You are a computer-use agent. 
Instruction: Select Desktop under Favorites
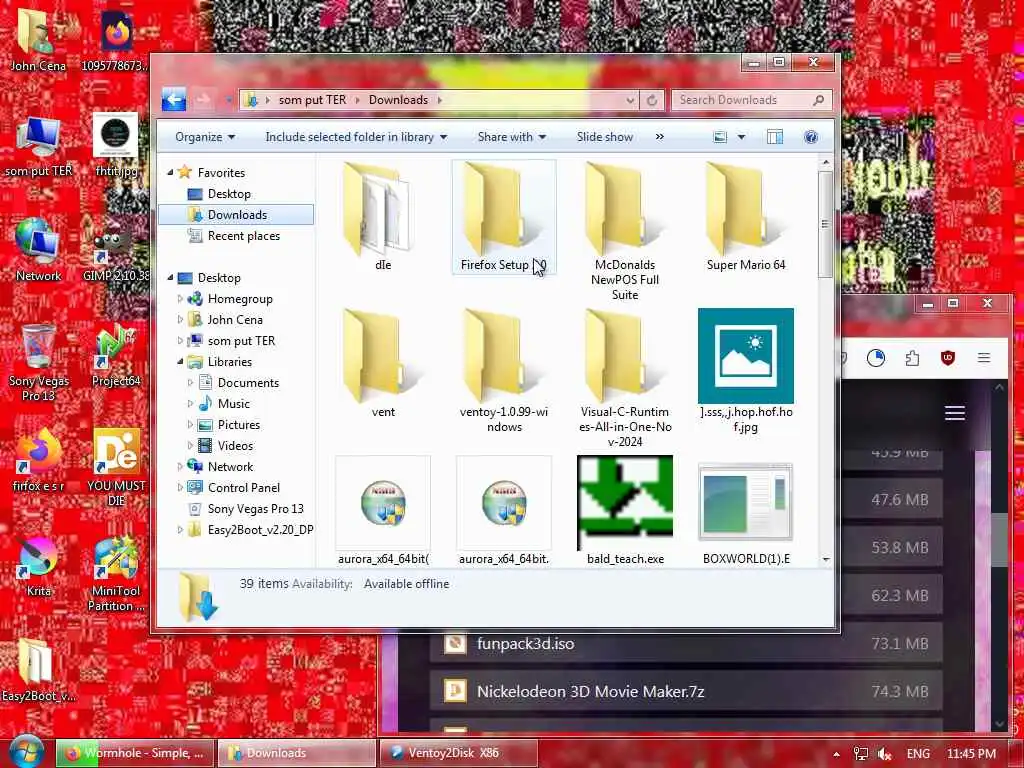pyautogui.click(x=229, y=194)
